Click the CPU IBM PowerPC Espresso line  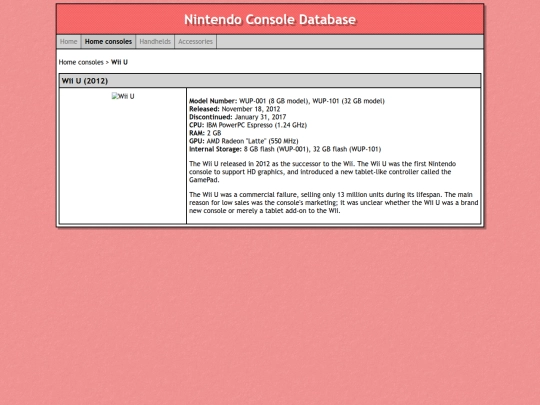pyautogui.click(x=248, y=125)
